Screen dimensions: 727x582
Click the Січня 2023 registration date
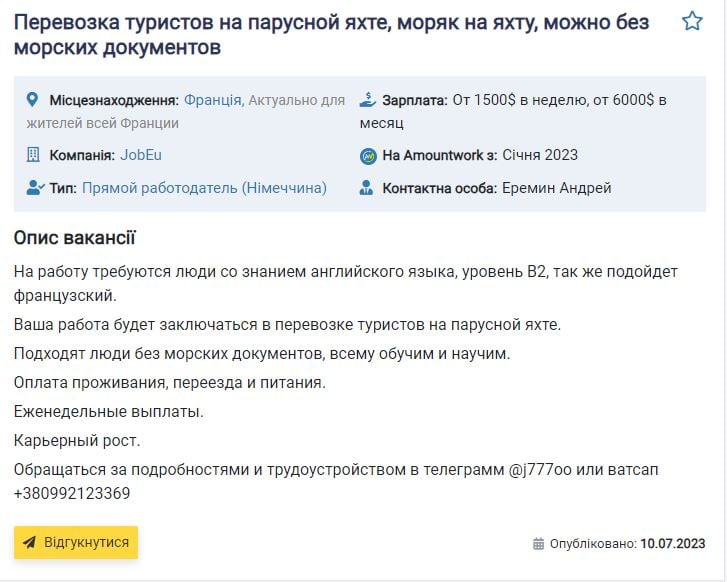540,155
